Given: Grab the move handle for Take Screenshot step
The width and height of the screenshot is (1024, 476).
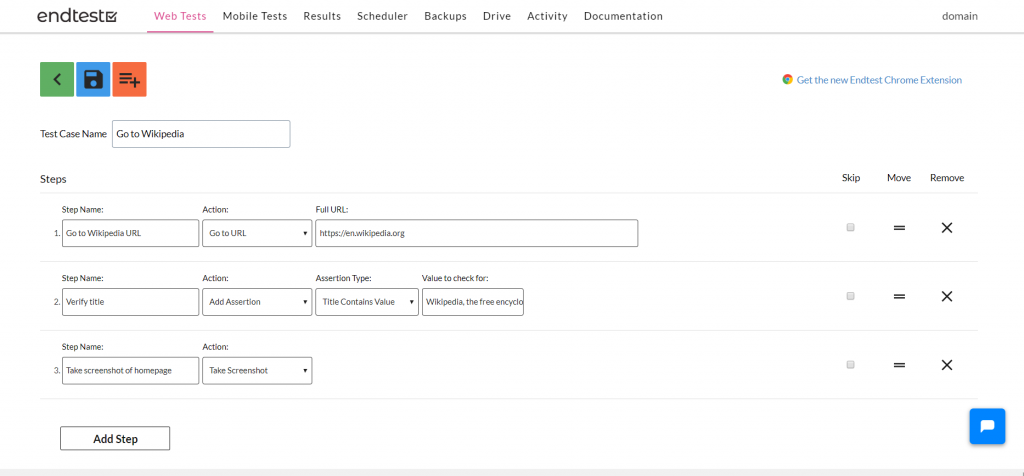Looking at the screenshot, I should point(899,365).
